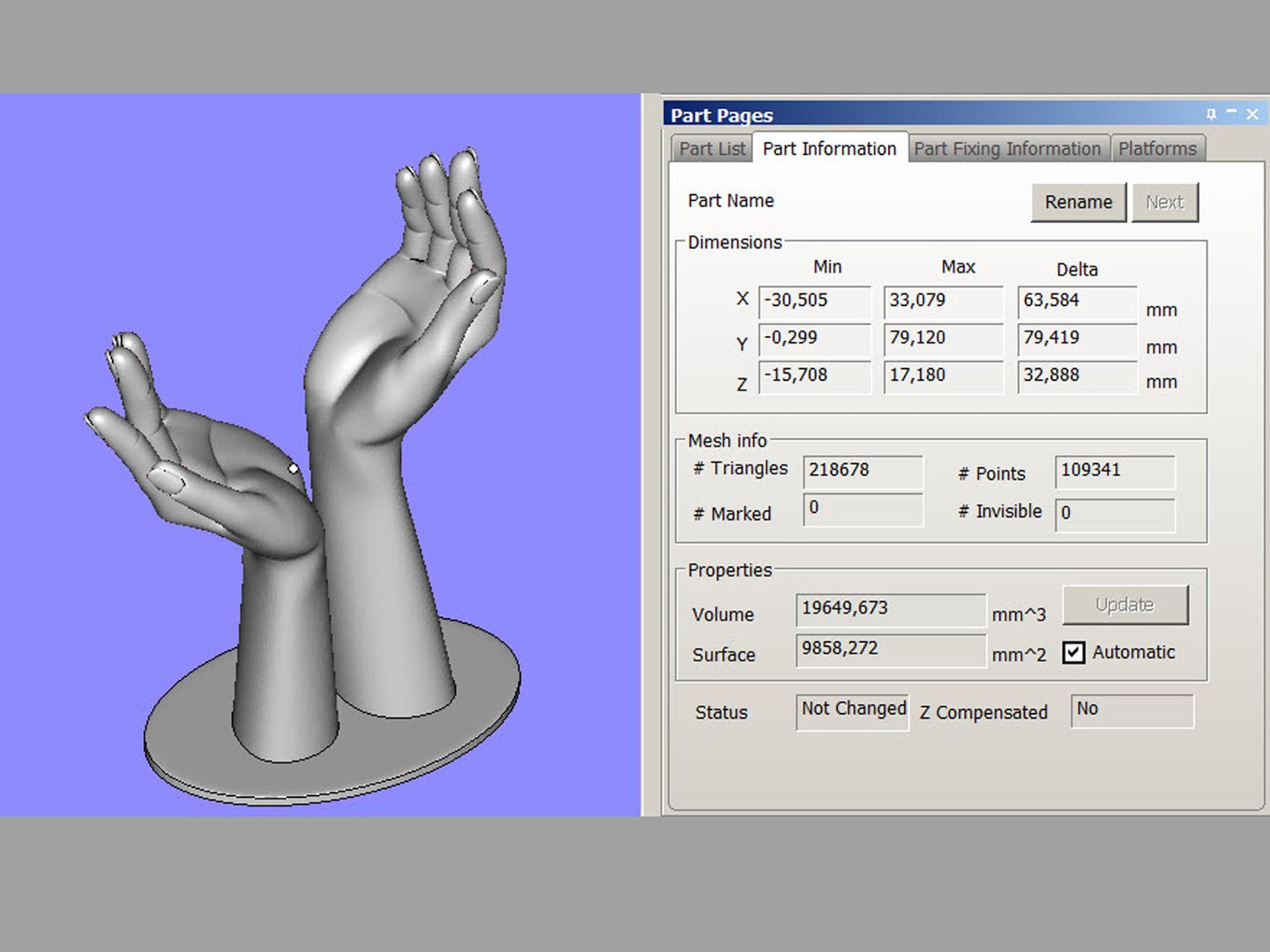Click the Update properties button
Viewport: 1270px width, 952px height.
click(x=1124, y=605)
